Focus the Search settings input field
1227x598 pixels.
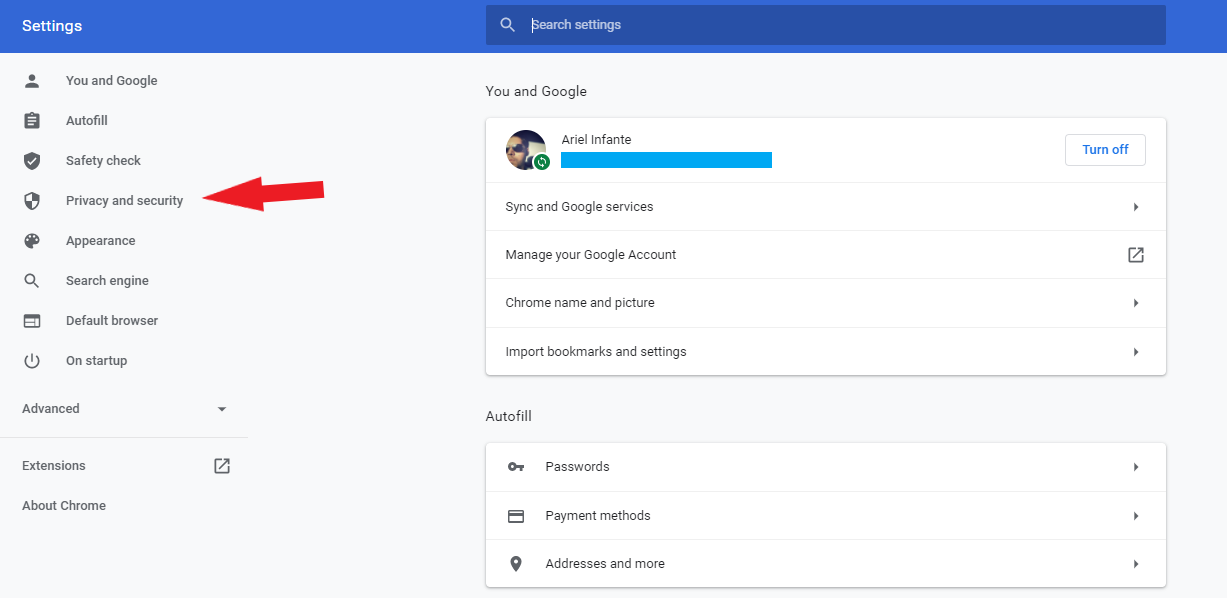pyautogui.click(x=826, y=25)
